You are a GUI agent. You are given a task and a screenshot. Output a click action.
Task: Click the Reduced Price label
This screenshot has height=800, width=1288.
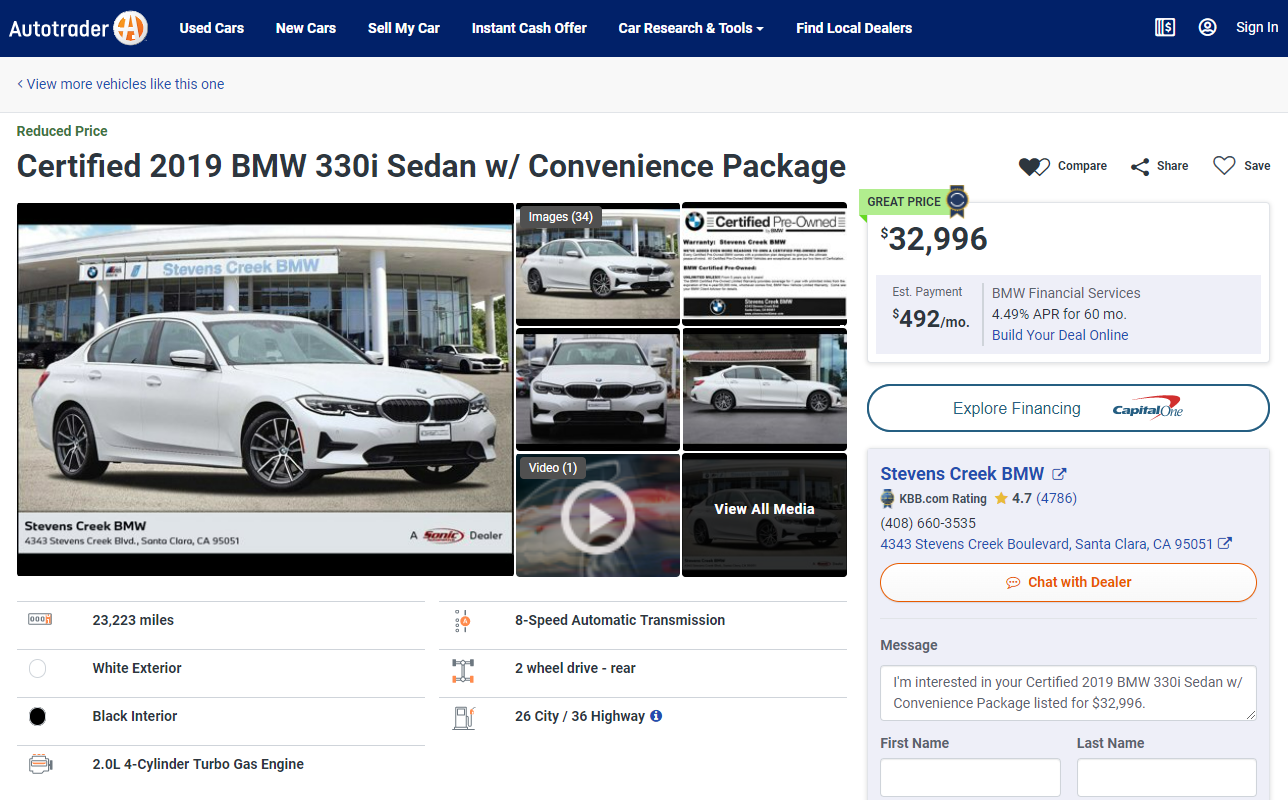click(x=62, y=131)
